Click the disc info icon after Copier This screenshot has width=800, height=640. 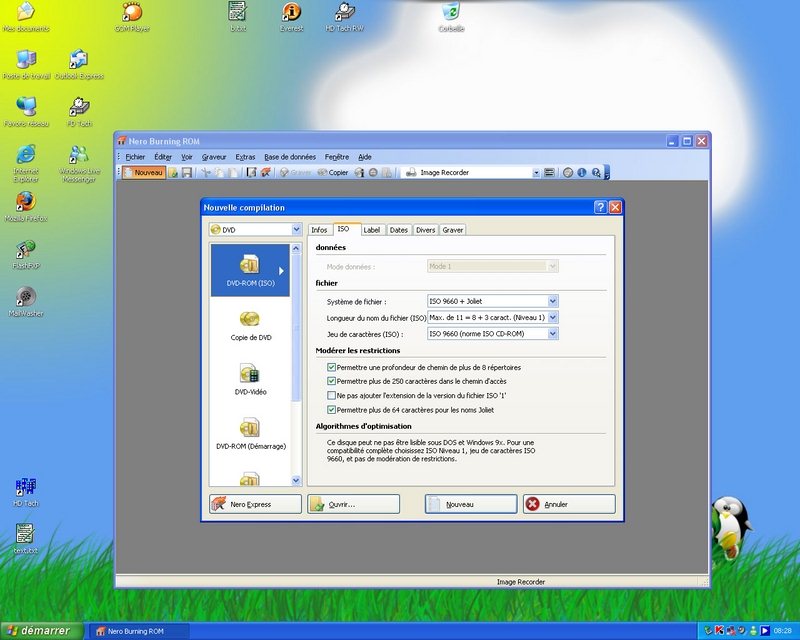(x=359, y=173)
